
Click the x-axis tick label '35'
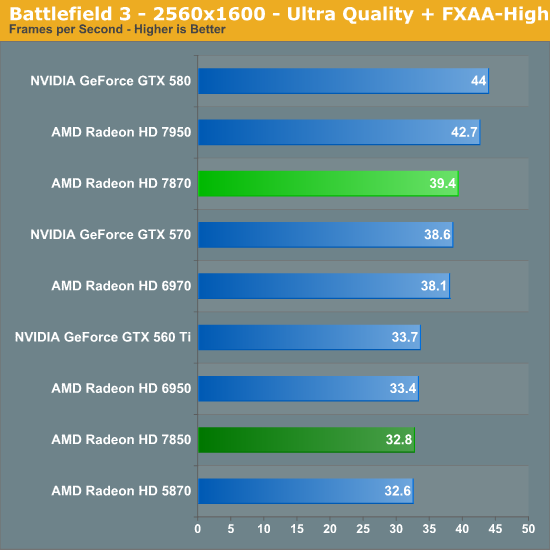pyautogui.click(x=429, y=529)
